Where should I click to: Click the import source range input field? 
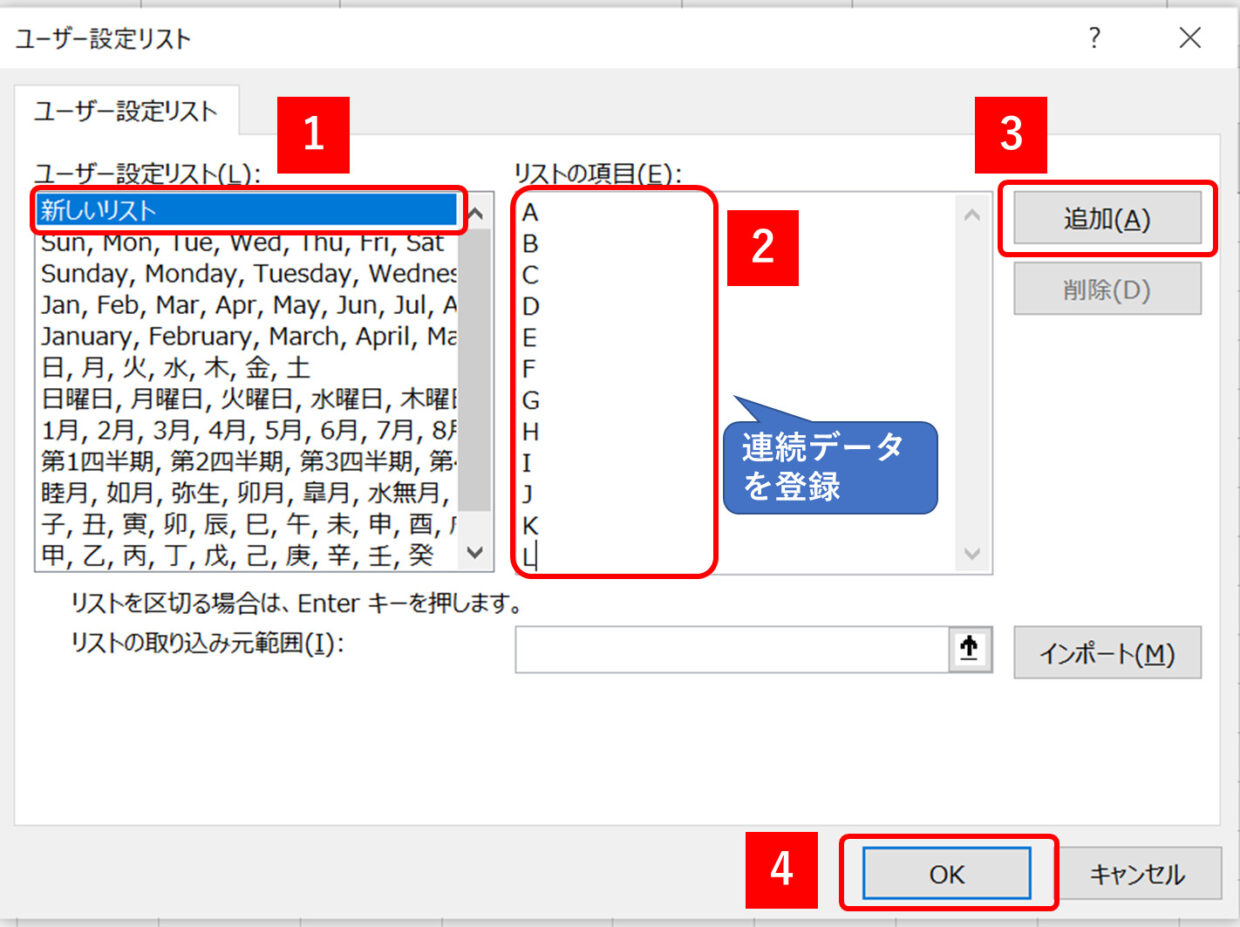[x=731, y=651]
